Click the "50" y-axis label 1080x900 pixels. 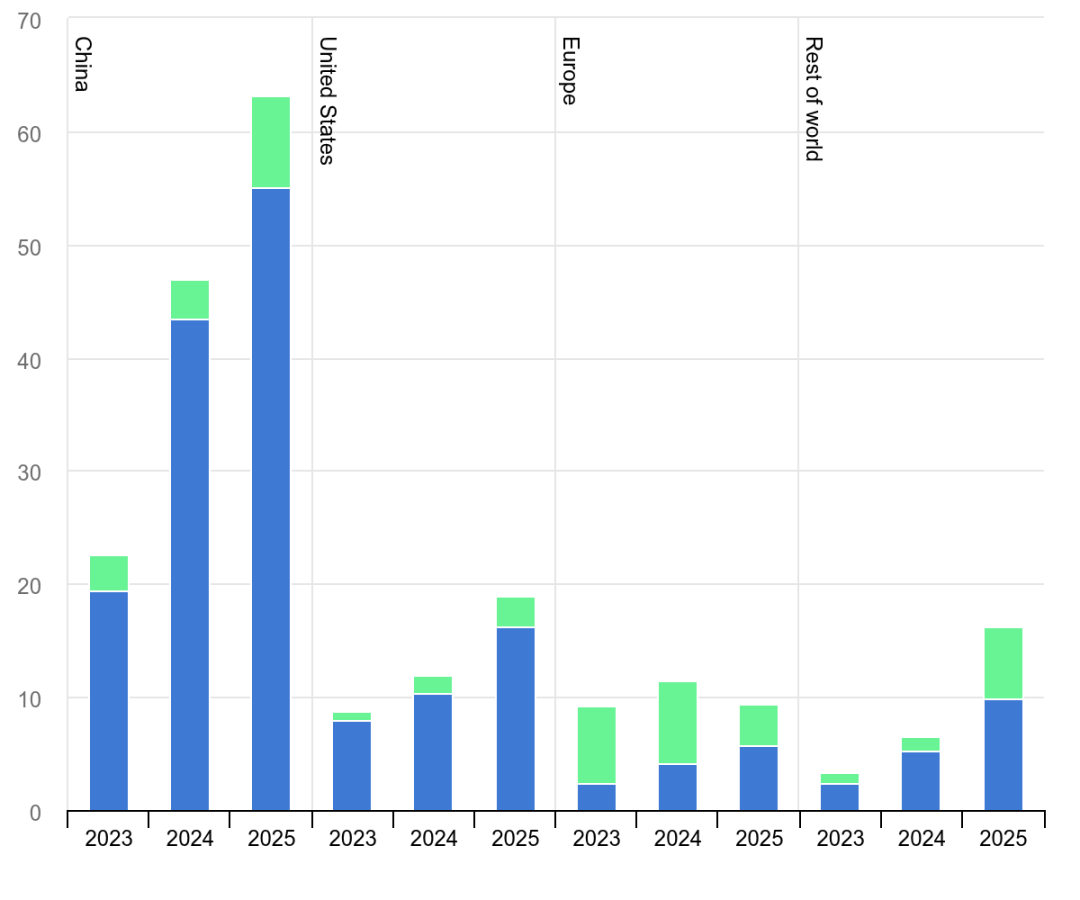tap(30, 248)
